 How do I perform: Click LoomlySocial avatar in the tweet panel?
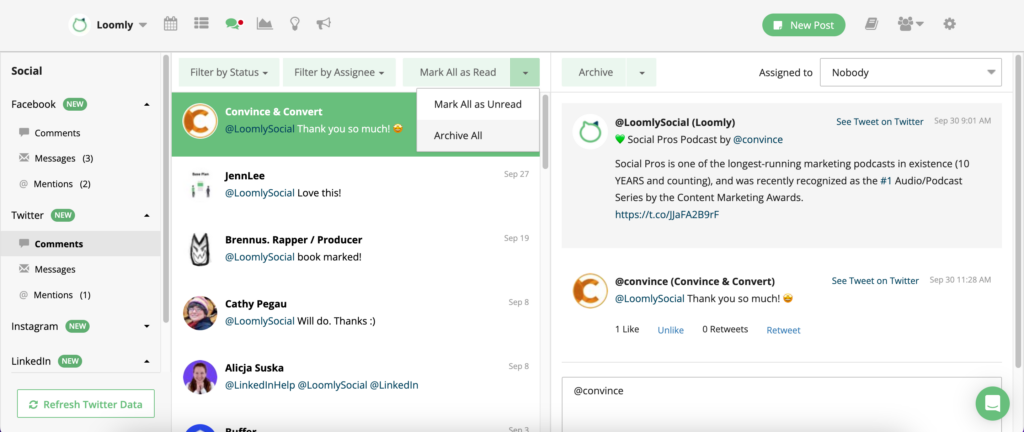coord(590,131)
